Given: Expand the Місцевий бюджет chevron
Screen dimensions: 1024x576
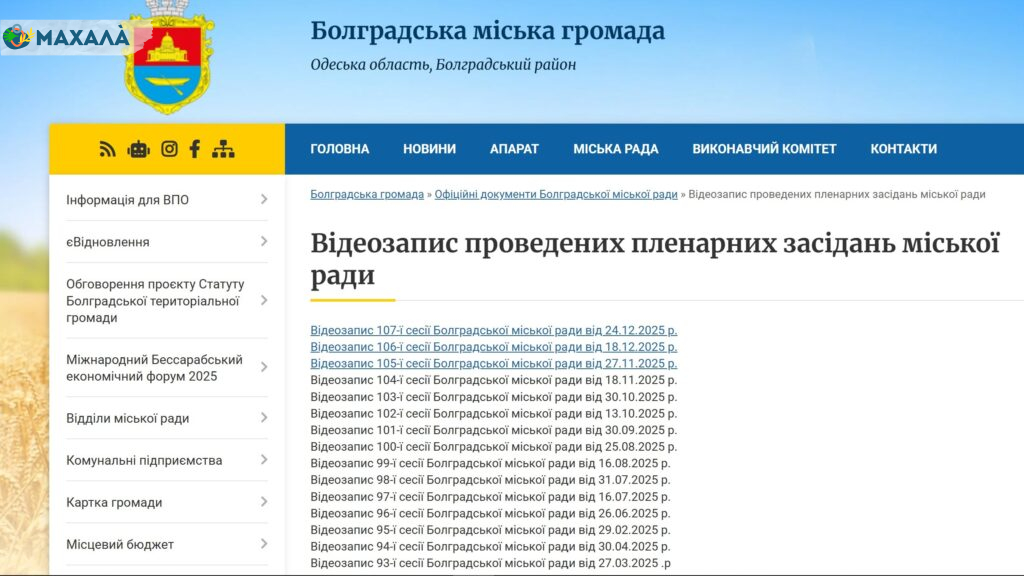Looking at the screenshot, I should coord(264,544).
